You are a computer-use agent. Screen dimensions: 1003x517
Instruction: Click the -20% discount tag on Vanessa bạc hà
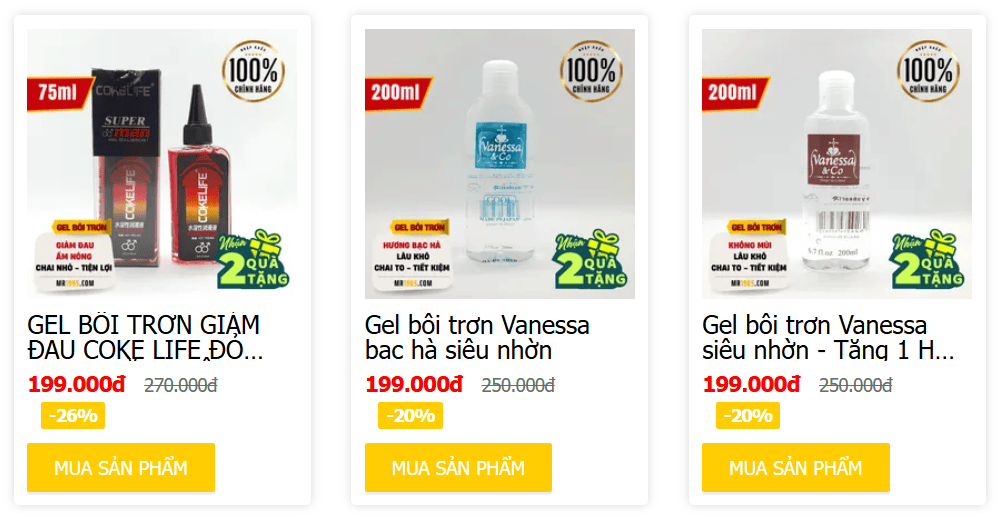[x=410, y=416]
